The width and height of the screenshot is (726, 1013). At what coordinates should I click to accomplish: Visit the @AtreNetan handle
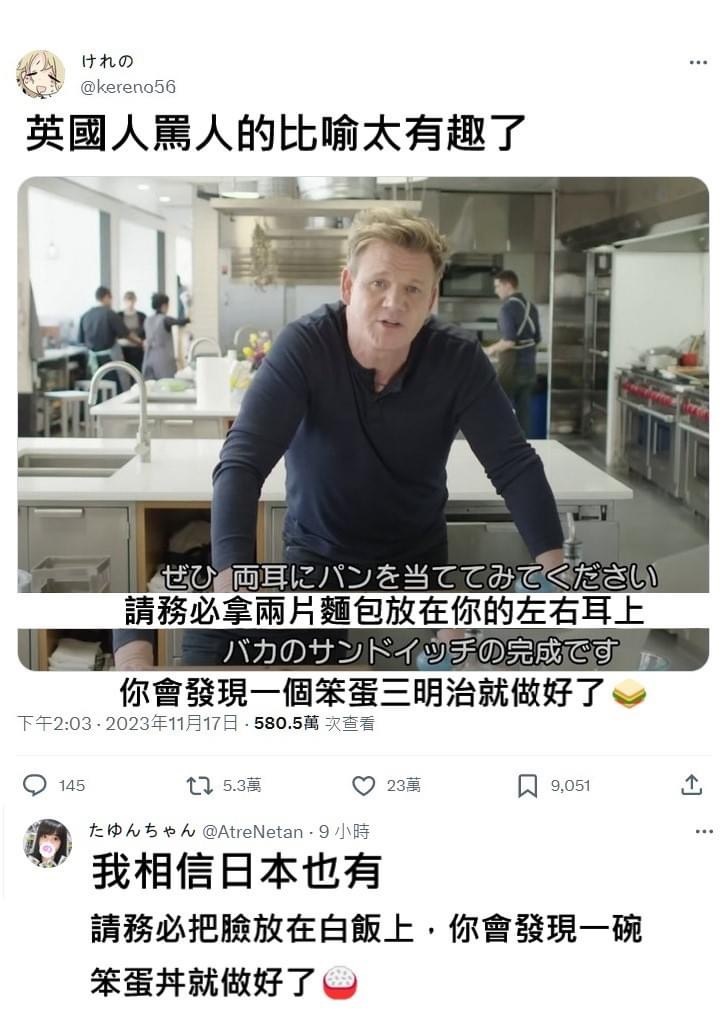(253, 831)
